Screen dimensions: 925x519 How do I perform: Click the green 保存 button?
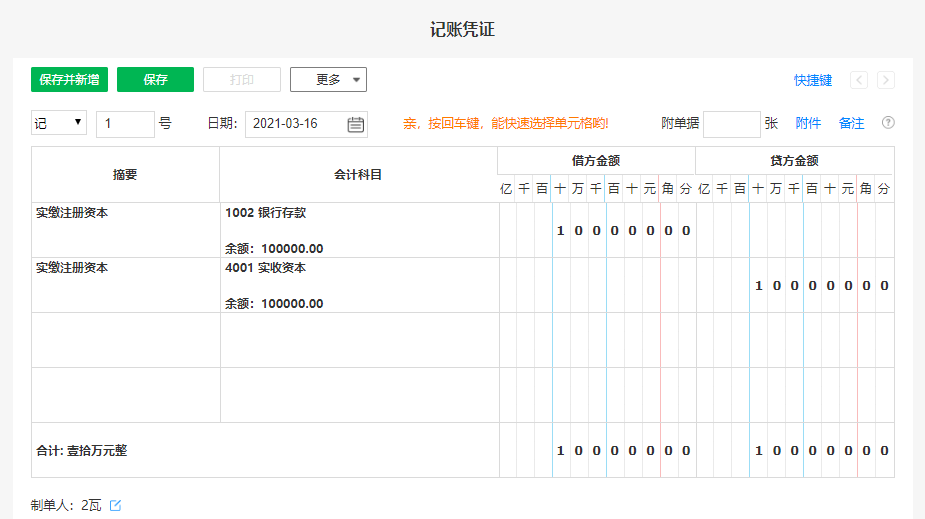coord(155,80)
